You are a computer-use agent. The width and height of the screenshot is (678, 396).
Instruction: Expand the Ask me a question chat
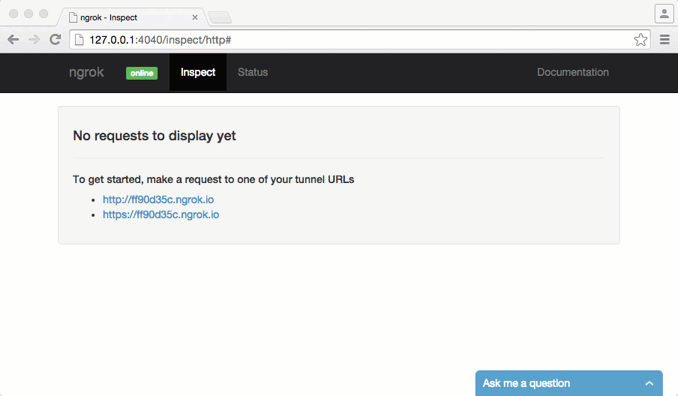(x=569, y=383)
